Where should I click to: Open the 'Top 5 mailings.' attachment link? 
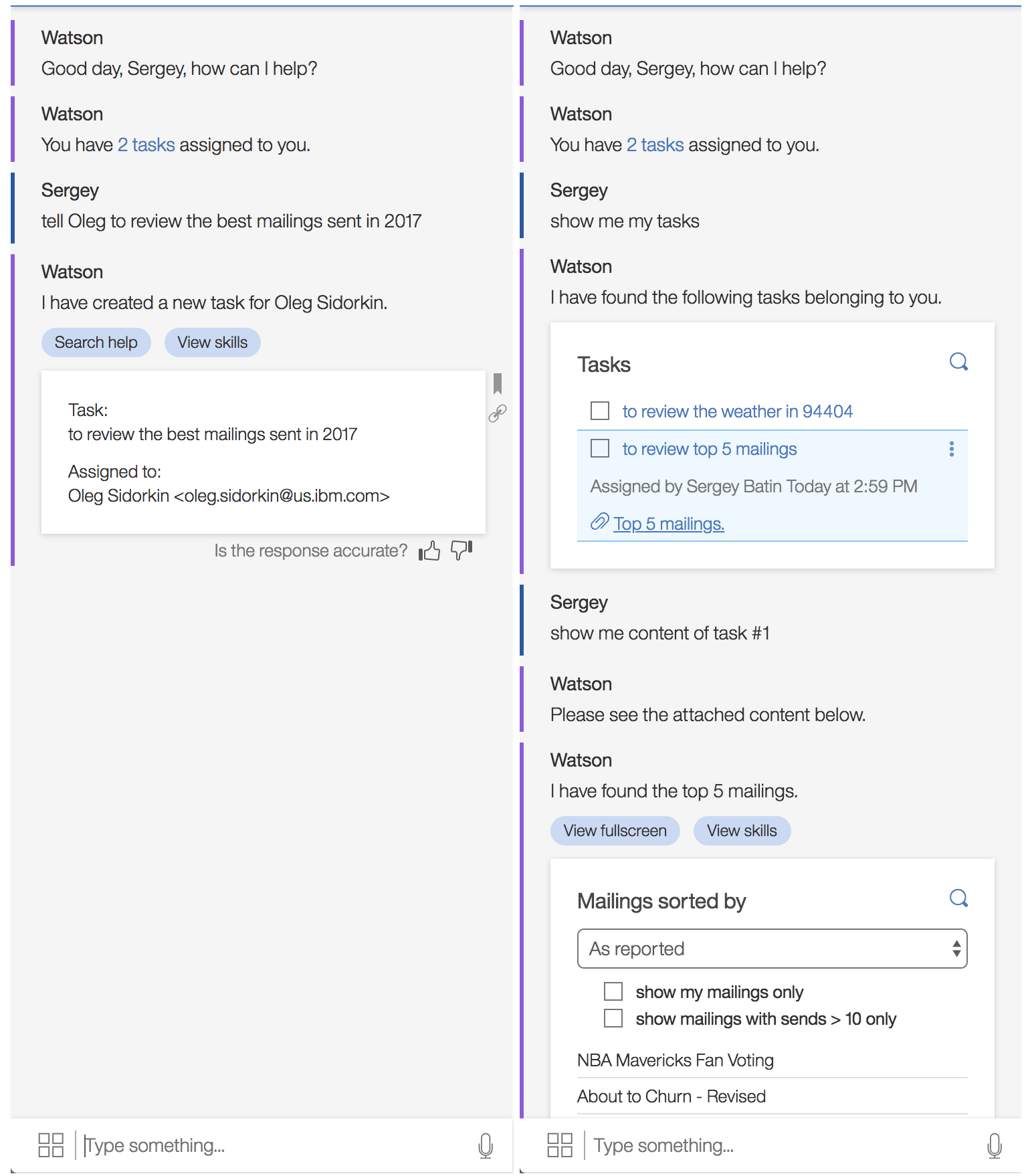point(669,524)
